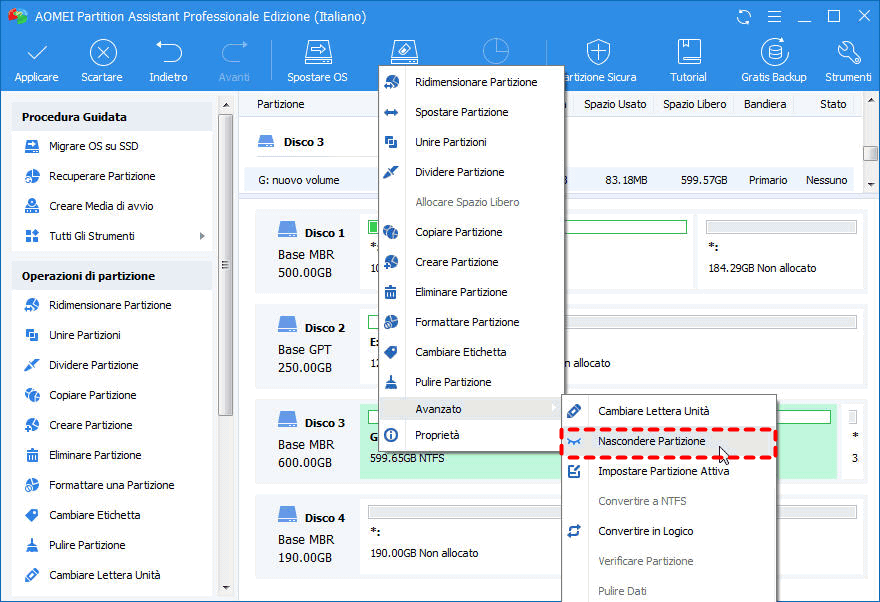Image resolution: width=880 pixels, height=602 pixels.
Task: Open the hamburger menu in title bar
Action: tap(774, 17)
